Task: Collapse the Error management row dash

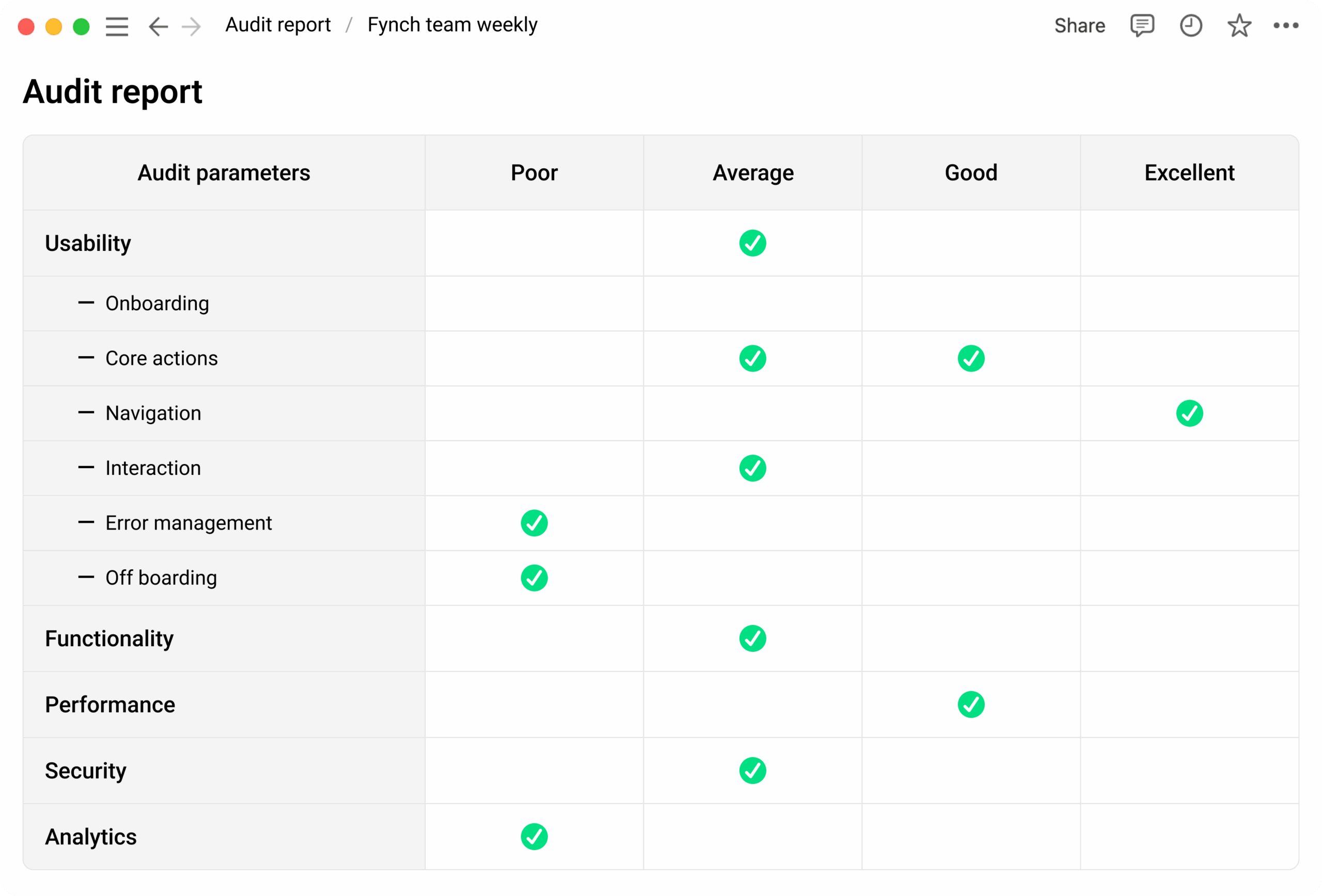Action: (x=86, y=522)
